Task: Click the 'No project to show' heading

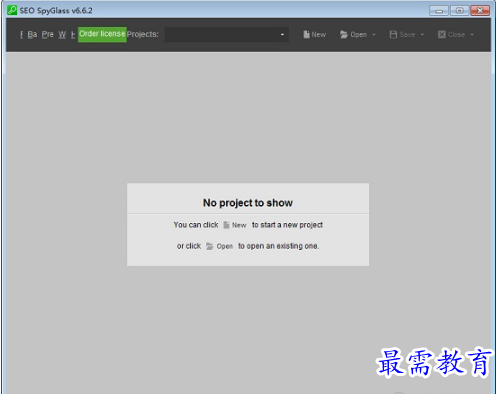Action: [248, 203]
